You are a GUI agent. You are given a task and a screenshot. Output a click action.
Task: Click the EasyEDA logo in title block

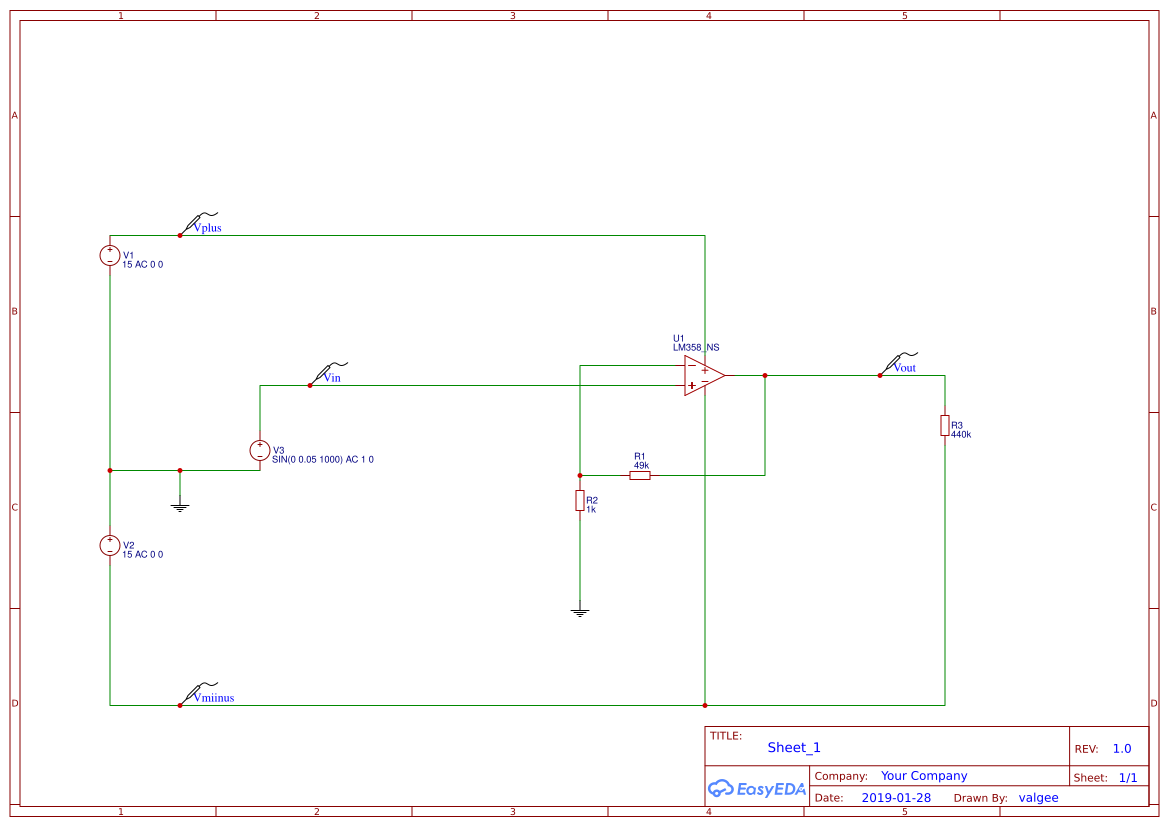point(756,788)
